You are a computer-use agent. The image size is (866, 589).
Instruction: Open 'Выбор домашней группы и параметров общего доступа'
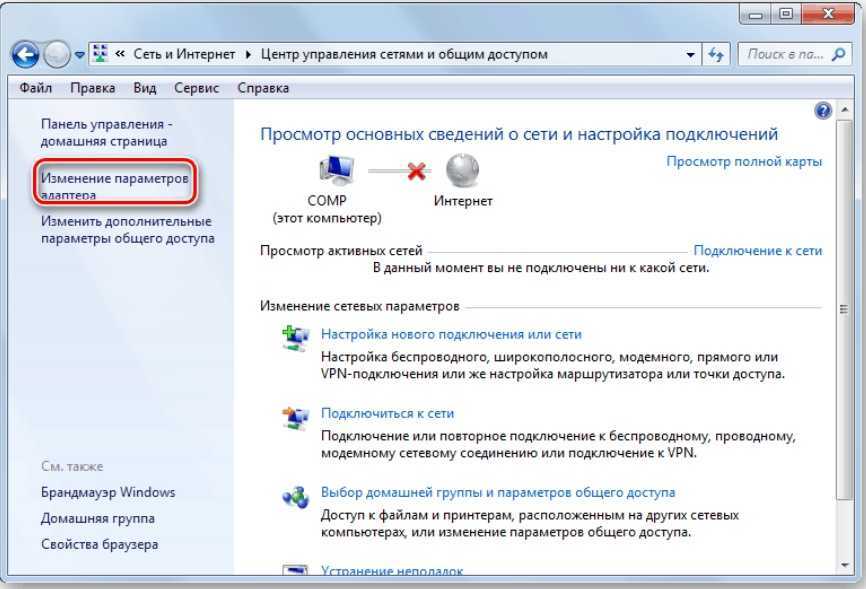coord(498,492)
